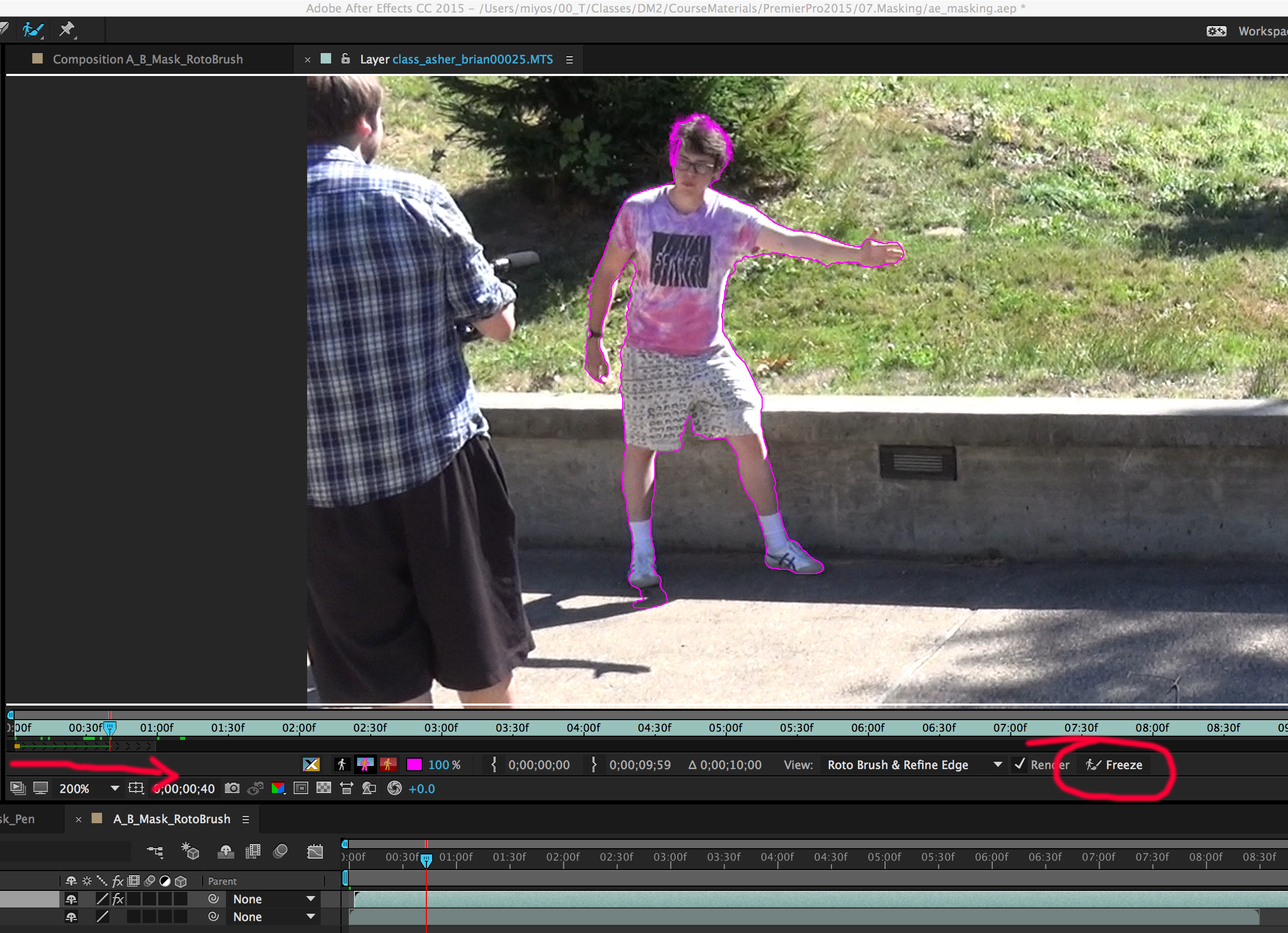Image resolution: width=1288 pixels, height=933 pixels.
Task: Enable Motion Blur for all layers
Action: tap(281, 851)
